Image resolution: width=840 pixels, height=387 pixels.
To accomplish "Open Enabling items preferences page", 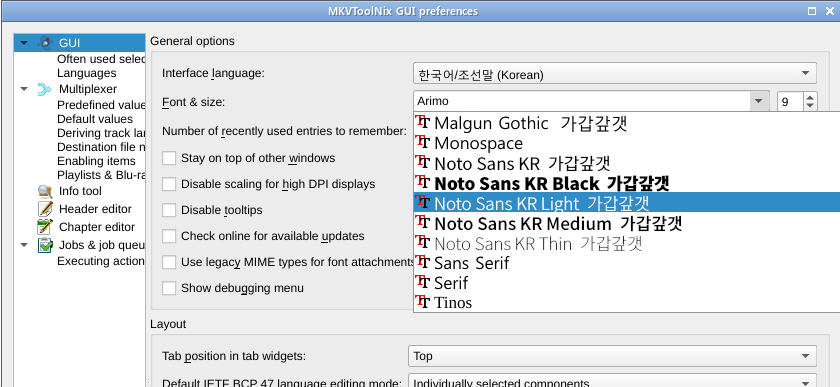I will pyautogui.click(x=96, y=161).
